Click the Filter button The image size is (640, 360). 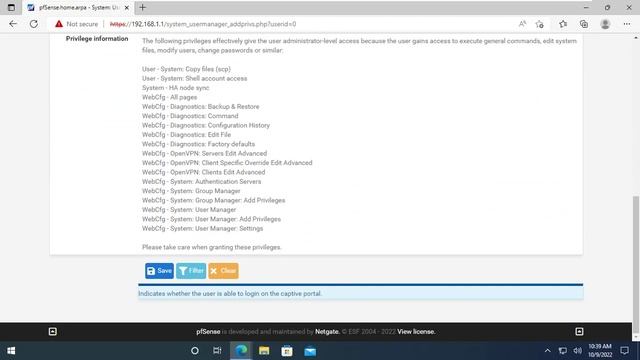click(x=191, y=271)
